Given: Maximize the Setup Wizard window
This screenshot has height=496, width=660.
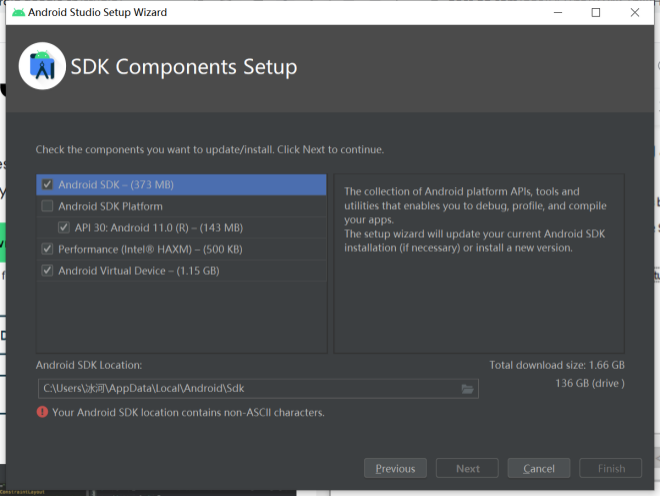Looking at the screenshot, I should coord(596,13).
